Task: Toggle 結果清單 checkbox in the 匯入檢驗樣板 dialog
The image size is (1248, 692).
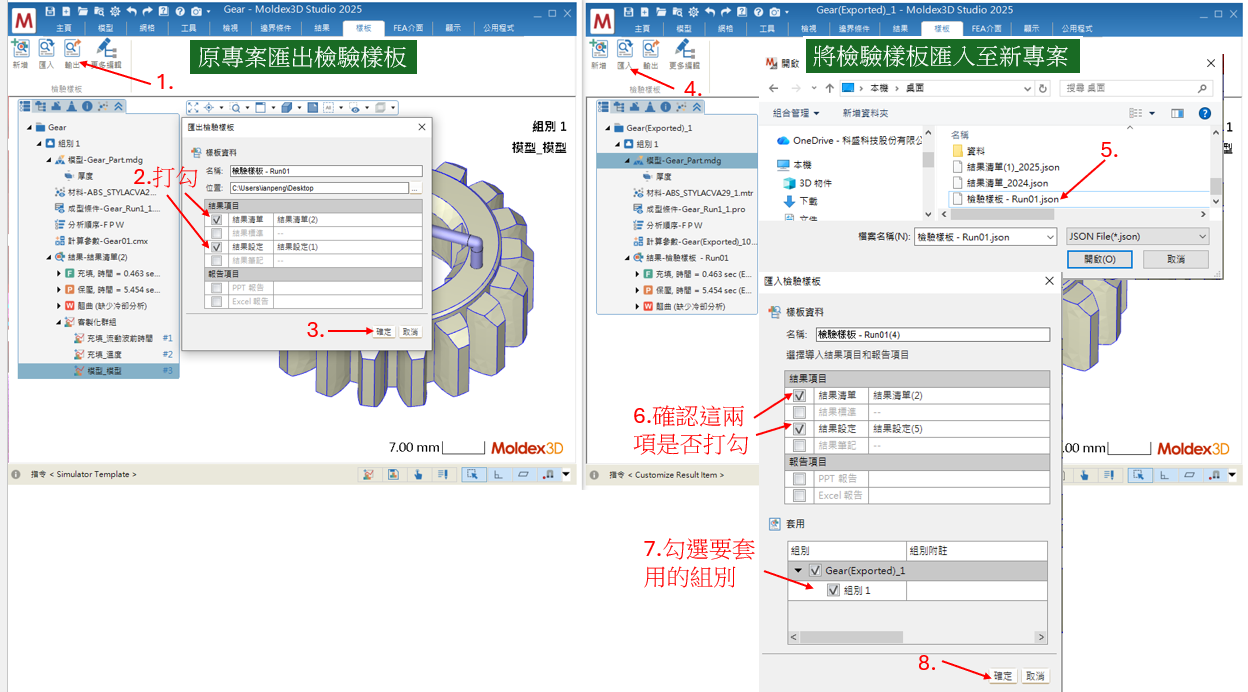Action: pyautogui.click(x=799, y=395)
